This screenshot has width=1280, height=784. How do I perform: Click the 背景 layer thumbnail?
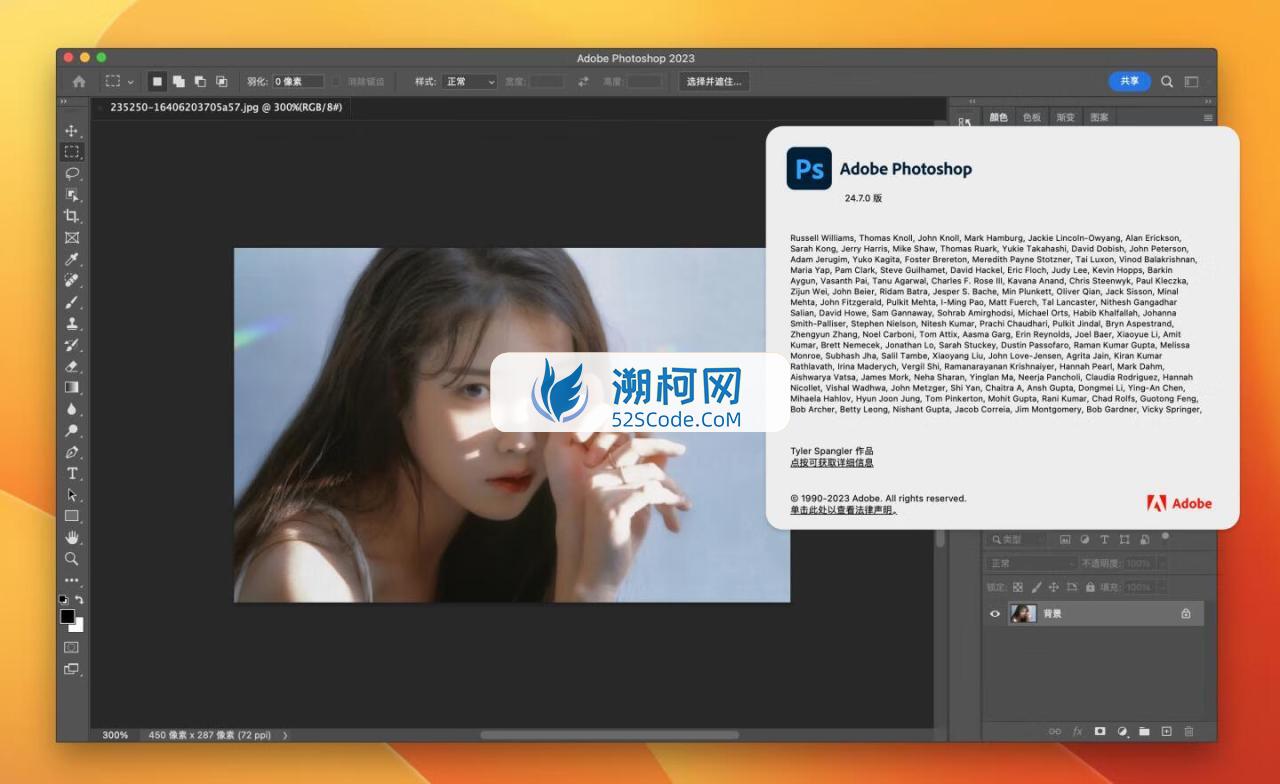(x=1022, y=614)
